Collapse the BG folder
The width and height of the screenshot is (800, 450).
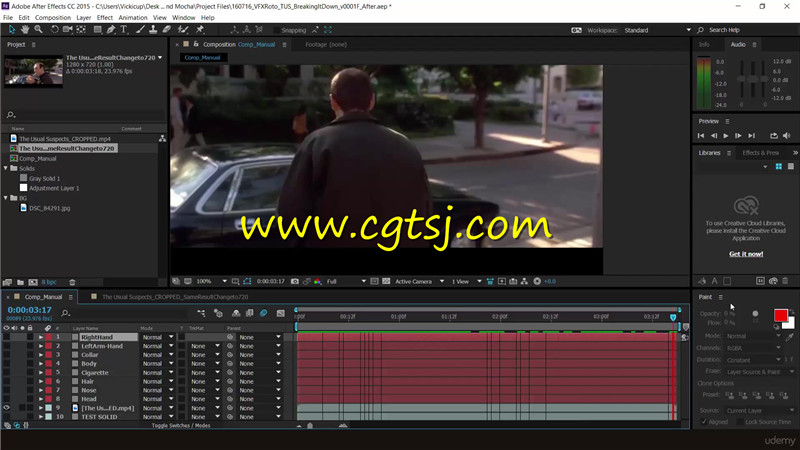pyautogui.click(x=6, y=198)
